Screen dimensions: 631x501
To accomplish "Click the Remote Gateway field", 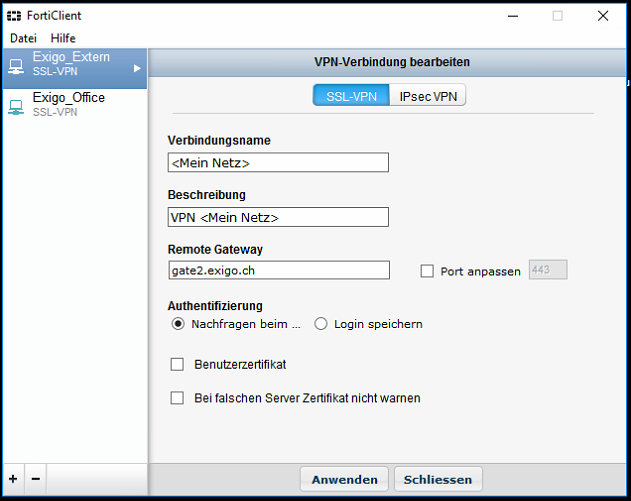I will [x=279, y=270].
